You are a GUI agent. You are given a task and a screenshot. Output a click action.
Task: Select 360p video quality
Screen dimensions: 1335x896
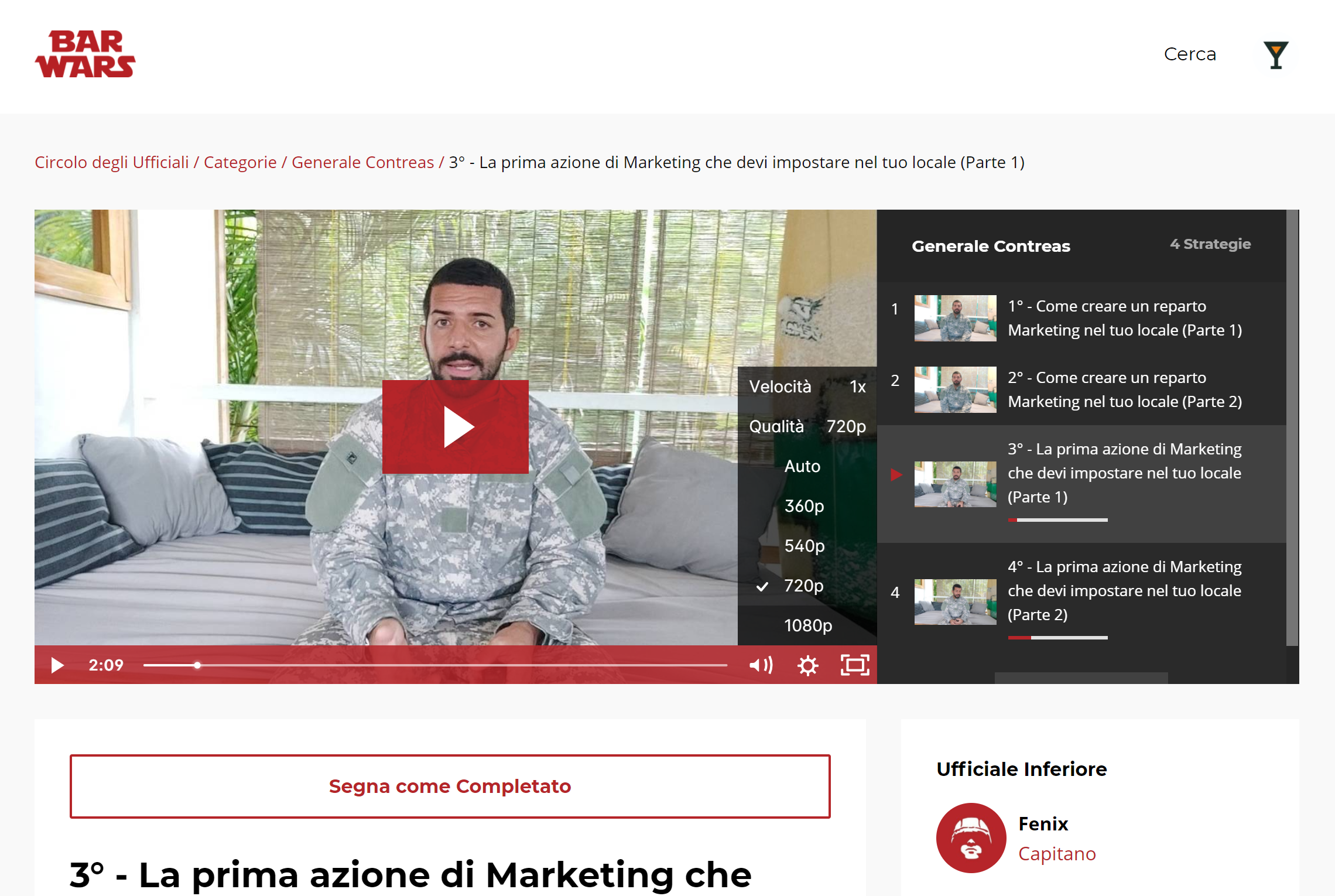(807, 506)
